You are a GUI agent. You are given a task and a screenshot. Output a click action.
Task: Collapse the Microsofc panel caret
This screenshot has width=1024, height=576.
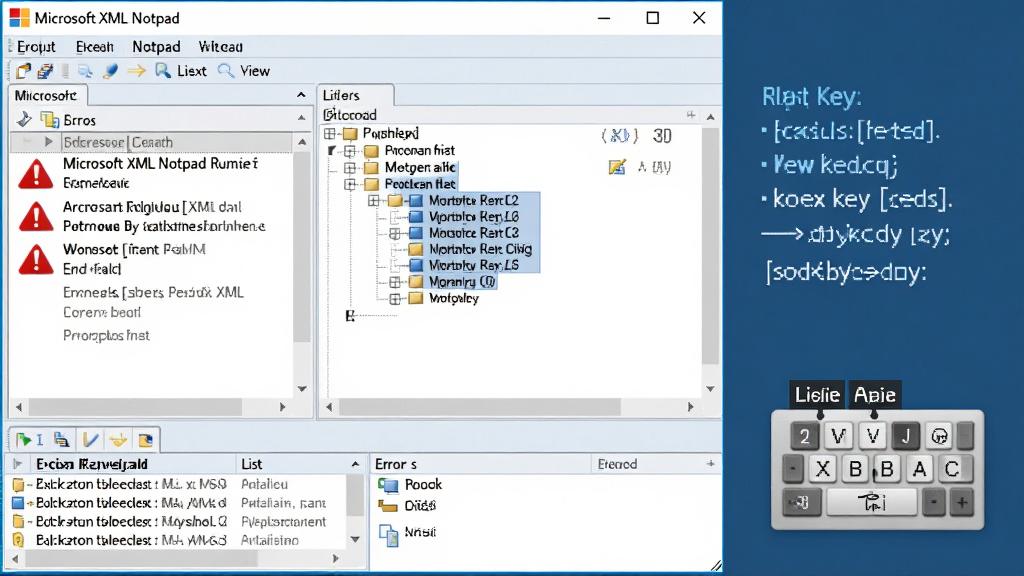[x=301, y=95]
